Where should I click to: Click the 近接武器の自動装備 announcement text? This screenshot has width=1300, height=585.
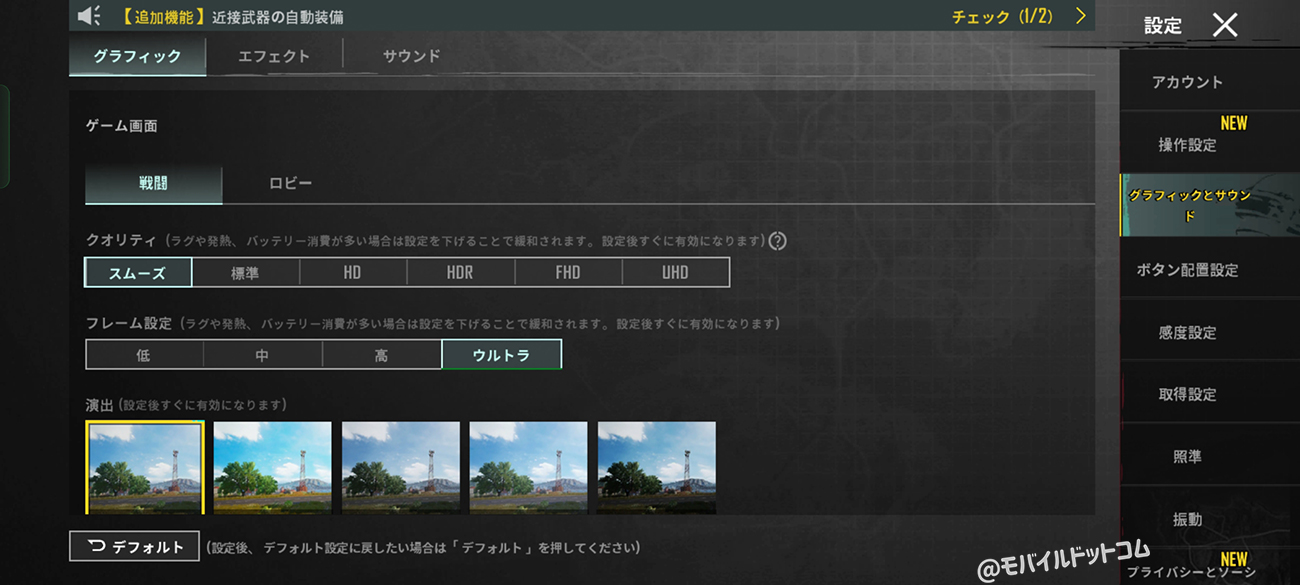tap(280, 16)
